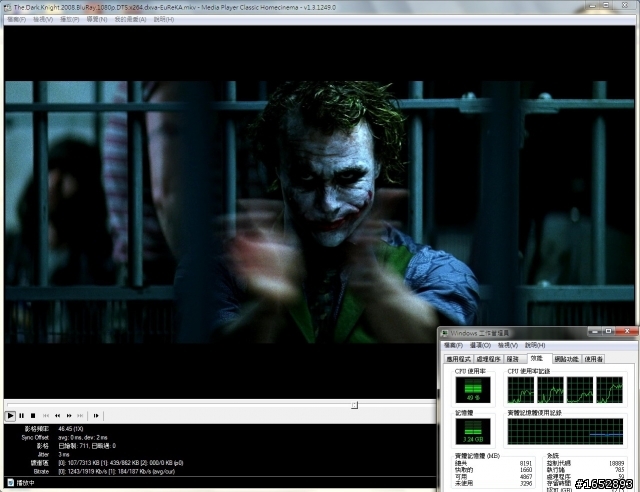Click the video frame in the player

(319, 212)
